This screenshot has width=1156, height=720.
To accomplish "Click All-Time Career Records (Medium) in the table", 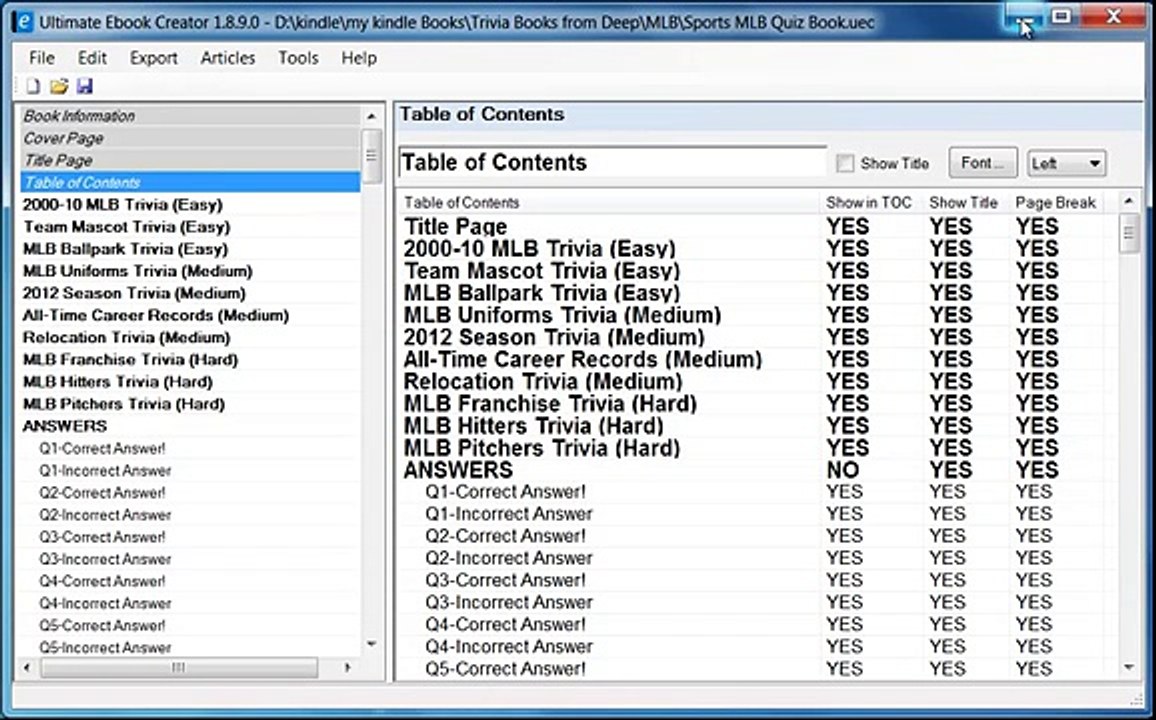I will 582,359.
